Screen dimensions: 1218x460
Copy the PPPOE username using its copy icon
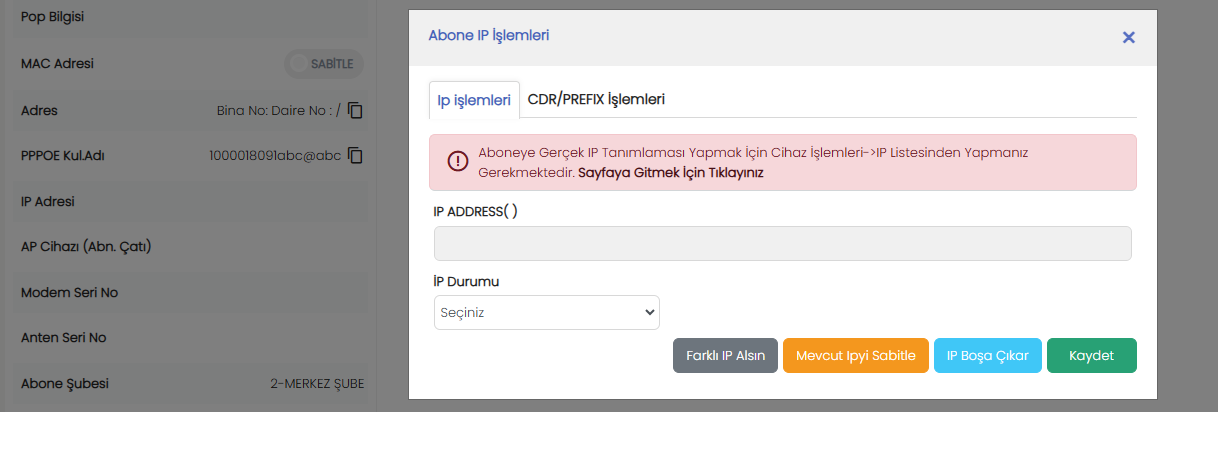coord(355,156)
